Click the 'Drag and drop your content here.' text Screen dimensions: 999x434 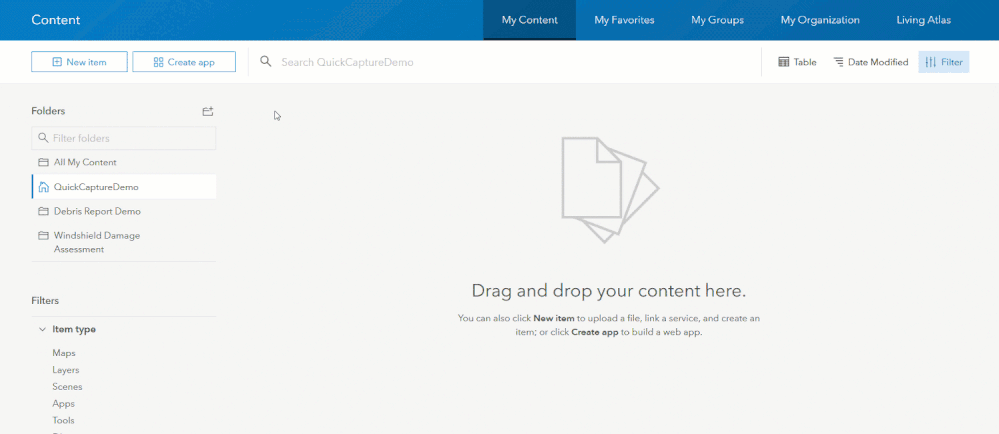pos(608,291)
